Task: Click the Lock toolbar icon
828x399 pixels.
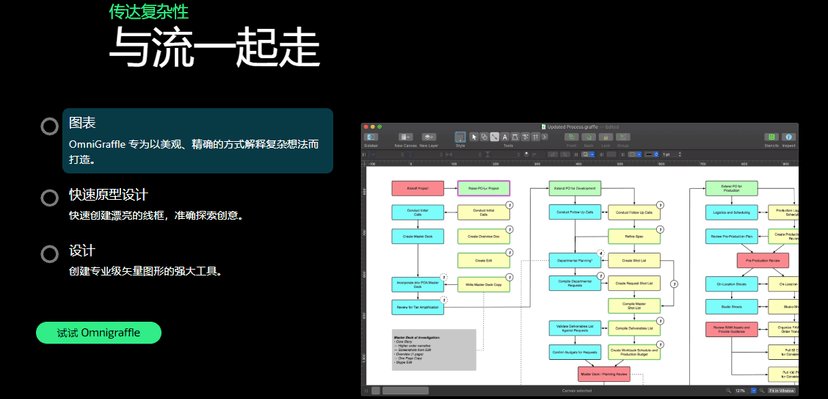Action: tap(606, 137)
